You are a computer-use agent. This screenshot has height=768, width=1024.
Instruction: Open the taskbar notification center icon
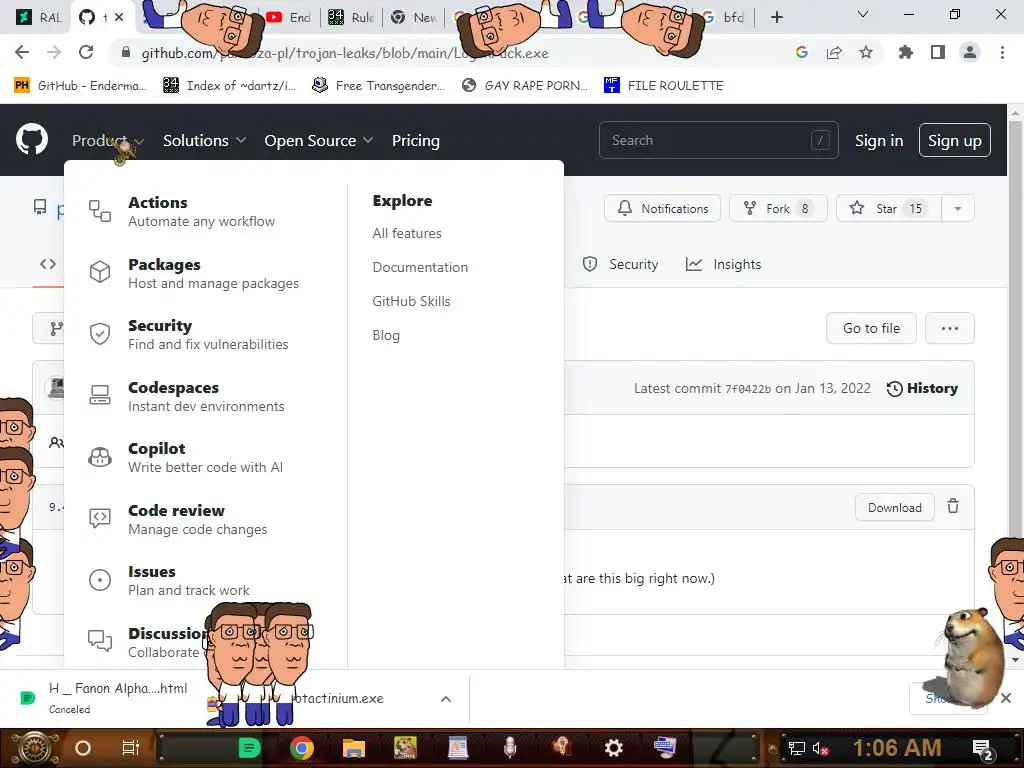983,749
